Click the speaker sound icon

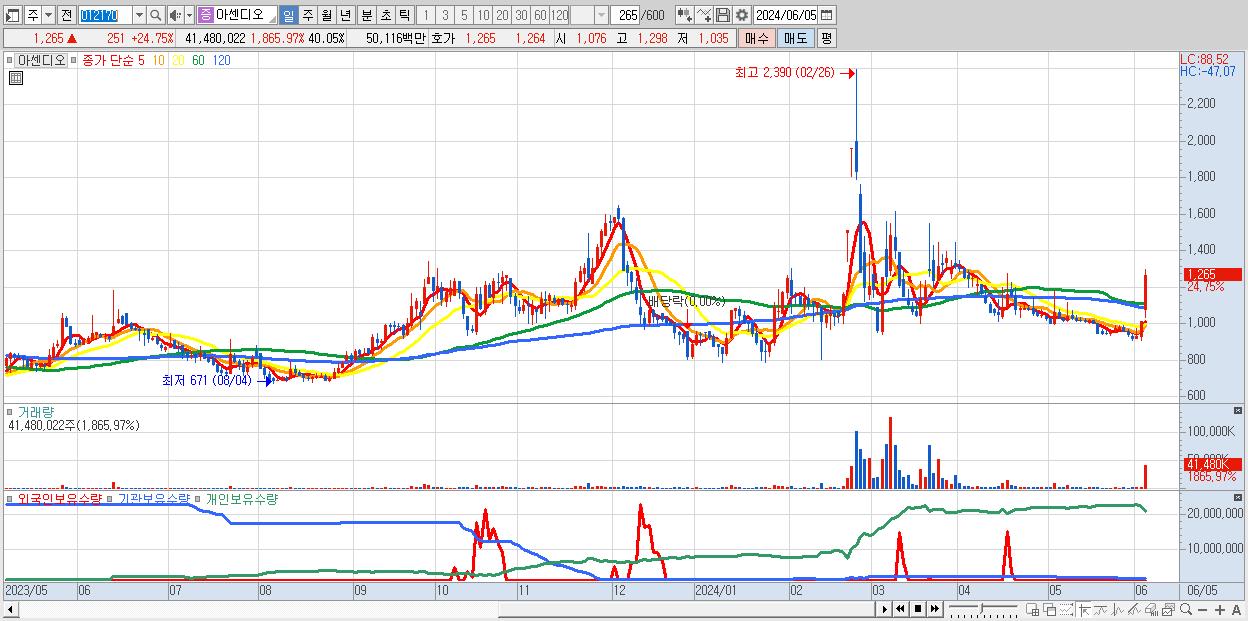[174, 15]
